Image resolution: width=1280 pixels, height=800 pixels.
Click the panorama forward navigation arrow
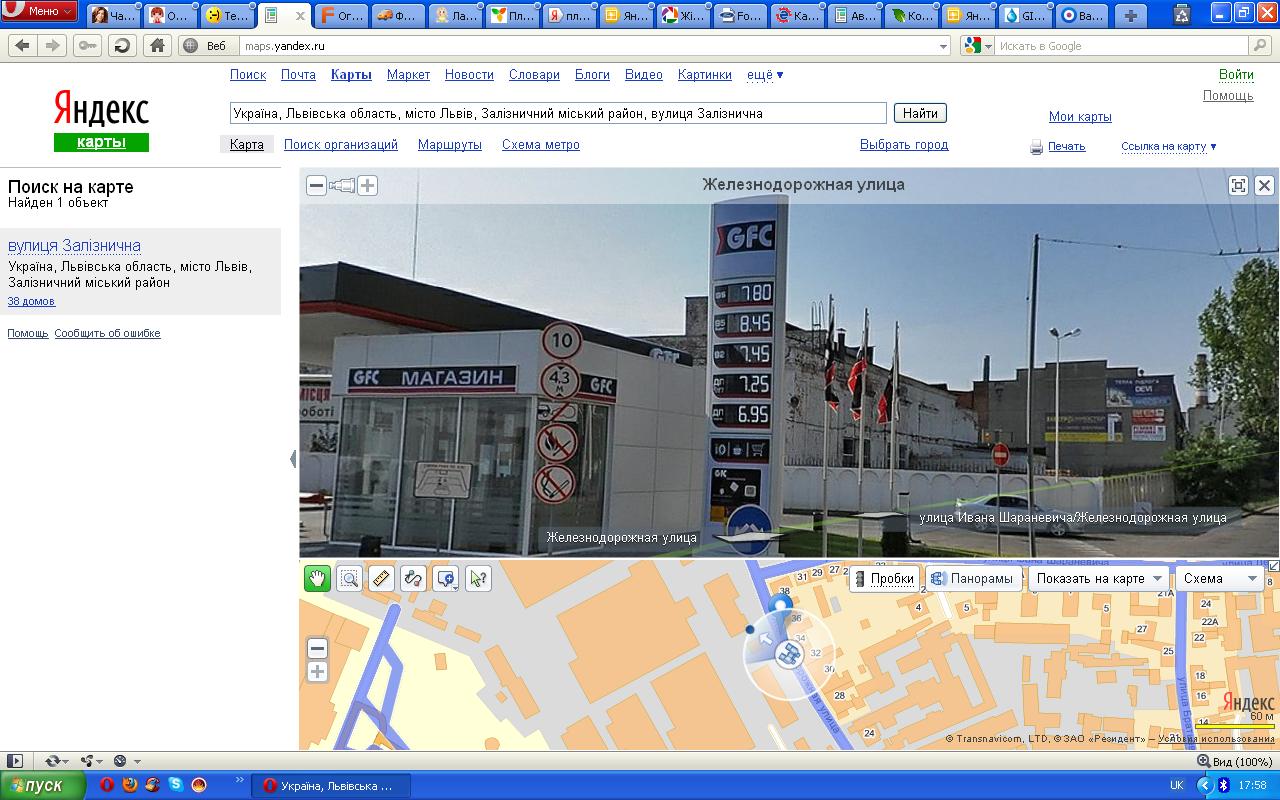tap(750, 537)
